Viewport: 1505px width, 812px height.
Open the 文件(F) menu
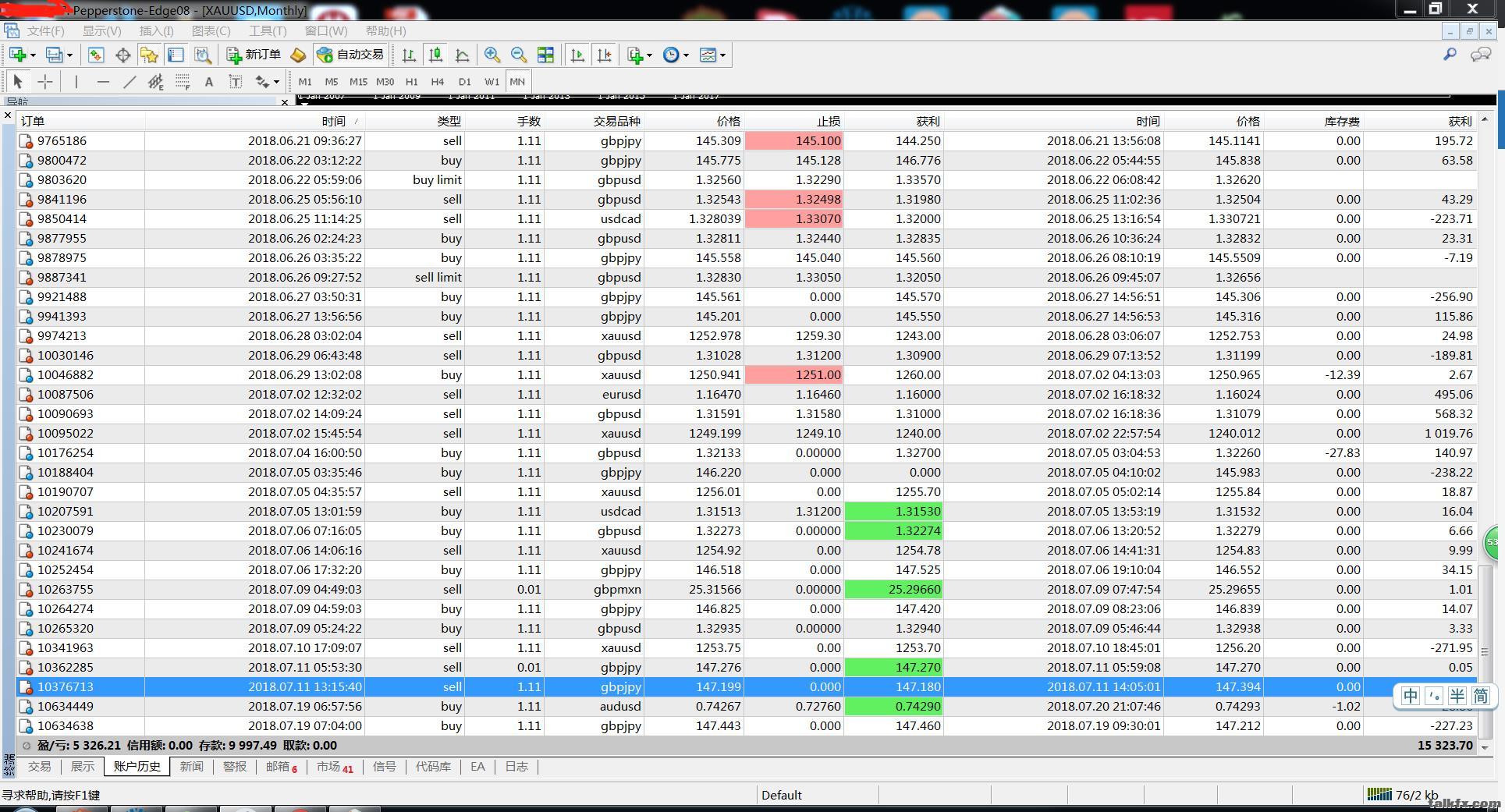pyautogui.click(x=45, y=30)
